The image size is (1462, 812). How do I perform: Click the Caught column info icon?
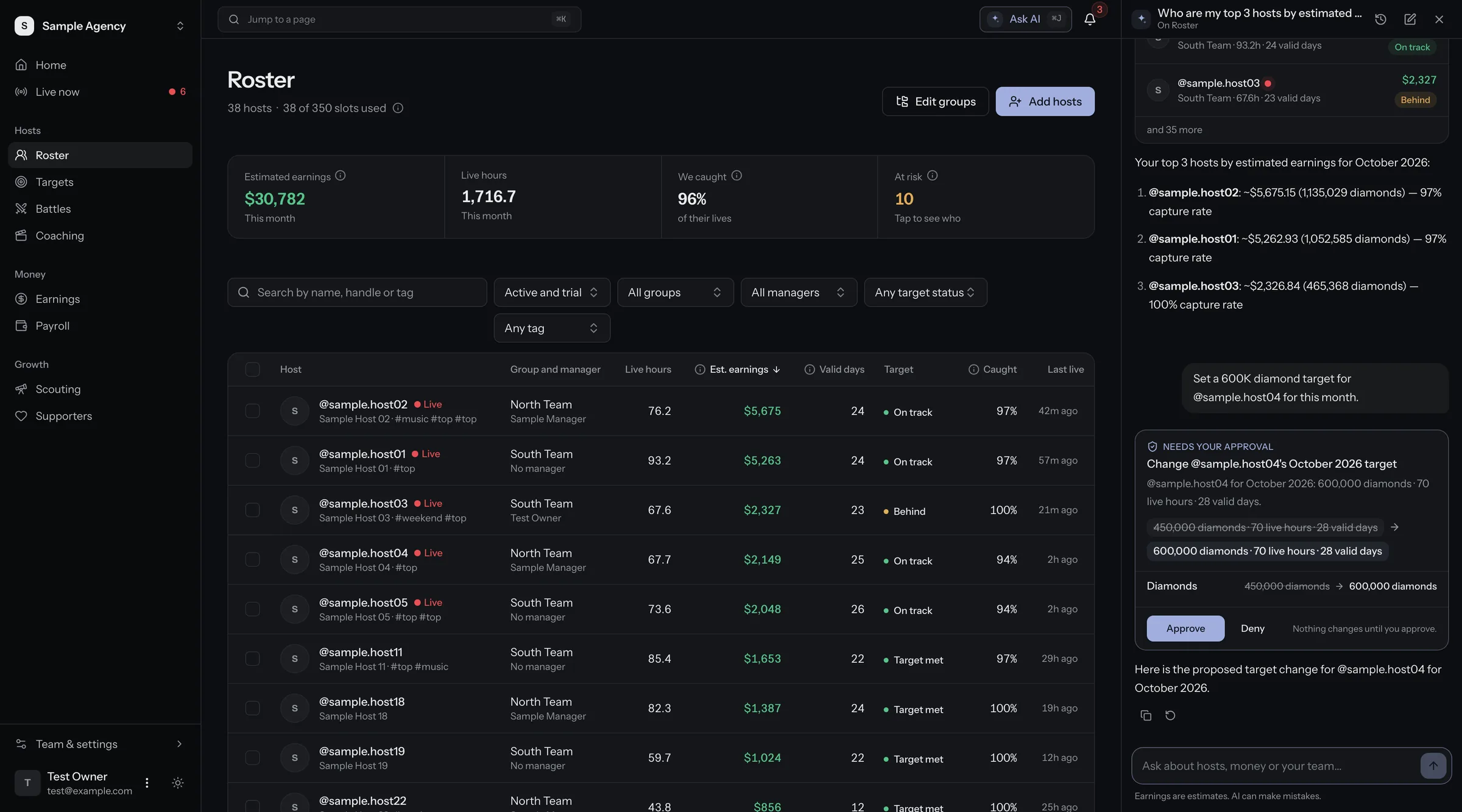click(973, 369)
